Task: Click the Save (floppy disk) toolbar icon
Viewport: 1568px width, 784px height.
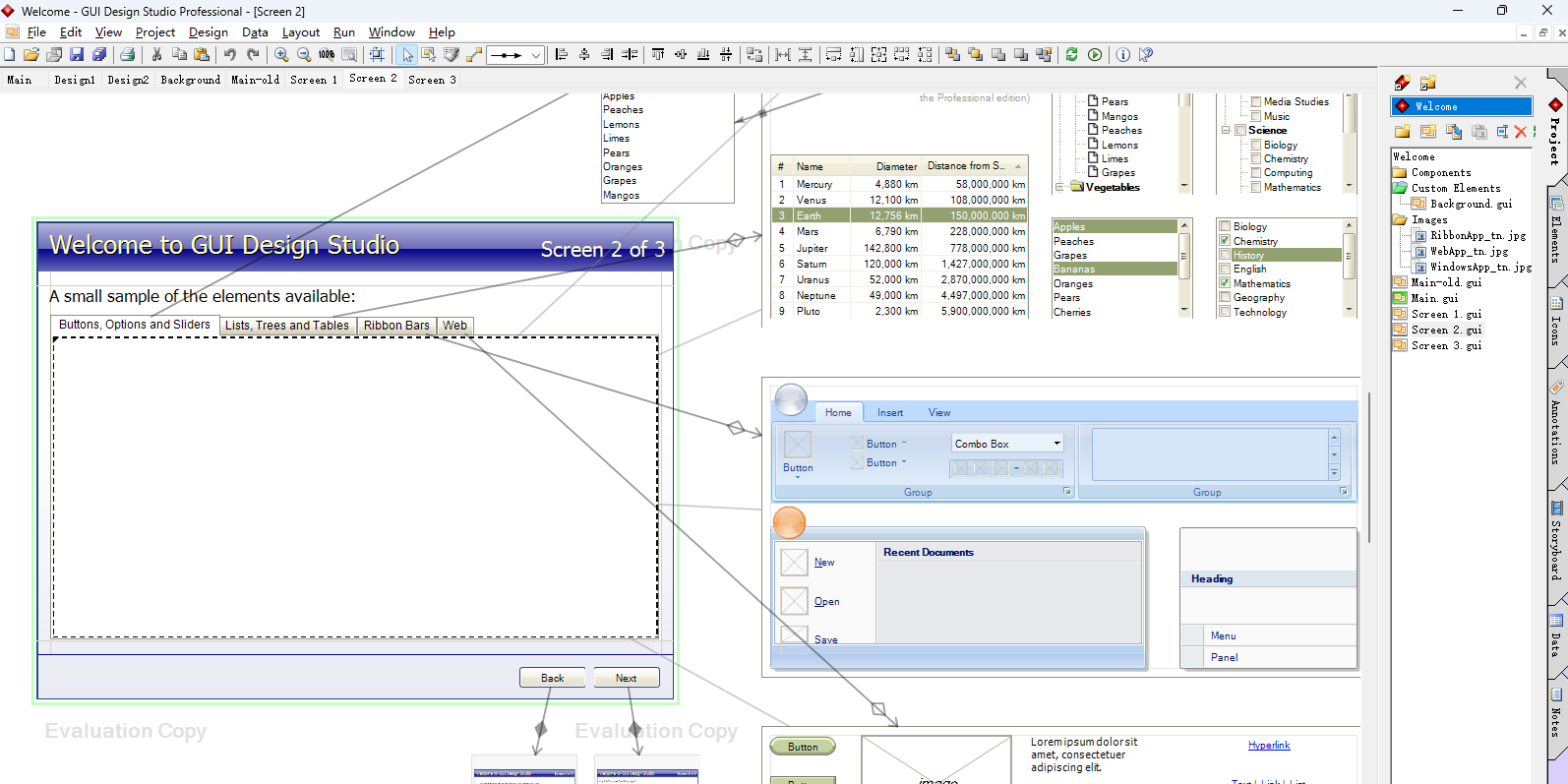Action: tap(77, 55)
